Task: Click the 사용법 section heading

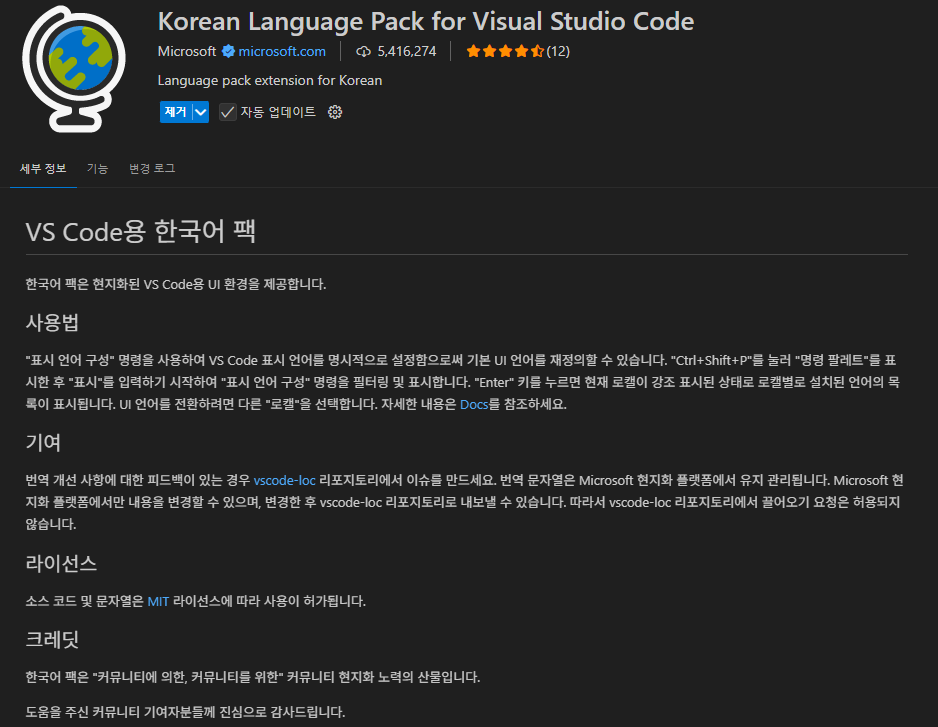Action: [52, 323]
